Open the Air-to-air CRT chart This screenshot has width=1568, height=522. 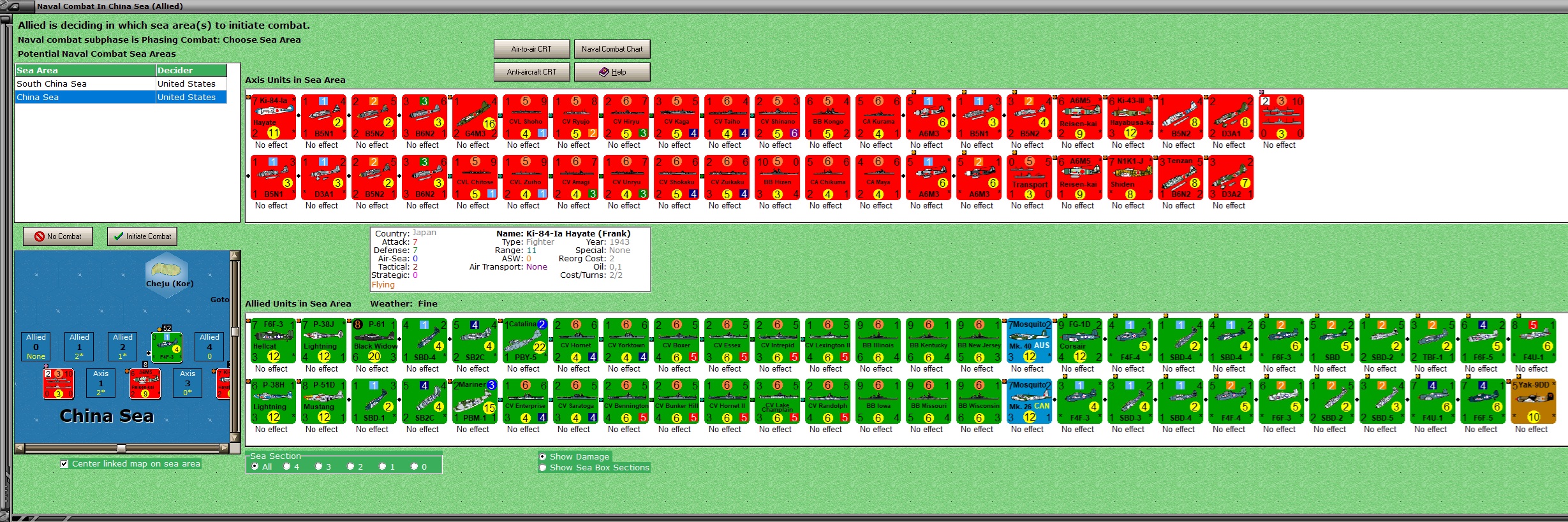pos(531,49)
